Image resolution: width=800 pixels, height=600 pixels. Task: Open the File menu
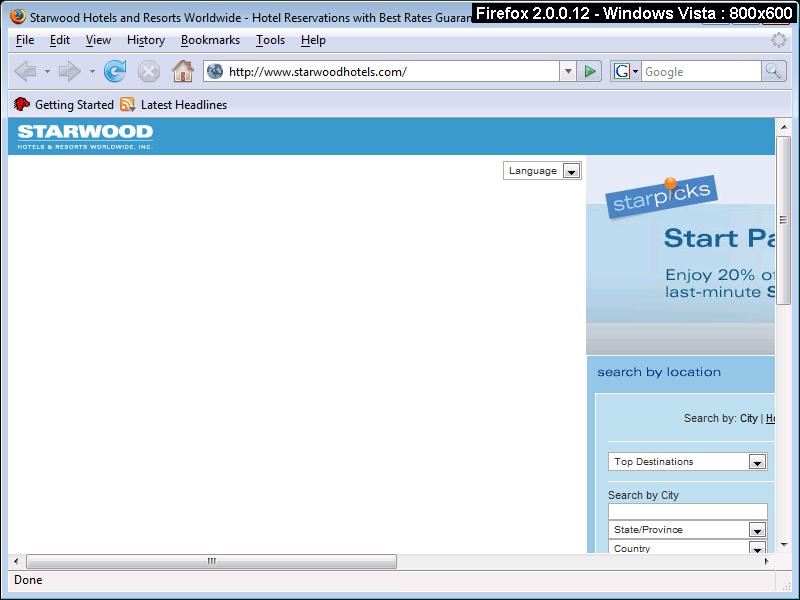[x=25, y=40]
